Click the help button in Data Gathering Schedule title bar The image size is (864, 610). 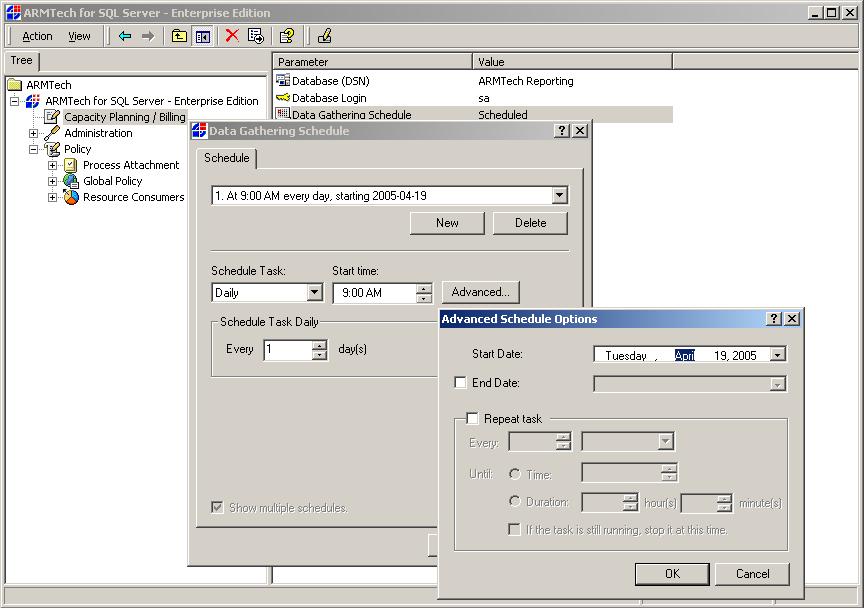[x=561, y=131]
